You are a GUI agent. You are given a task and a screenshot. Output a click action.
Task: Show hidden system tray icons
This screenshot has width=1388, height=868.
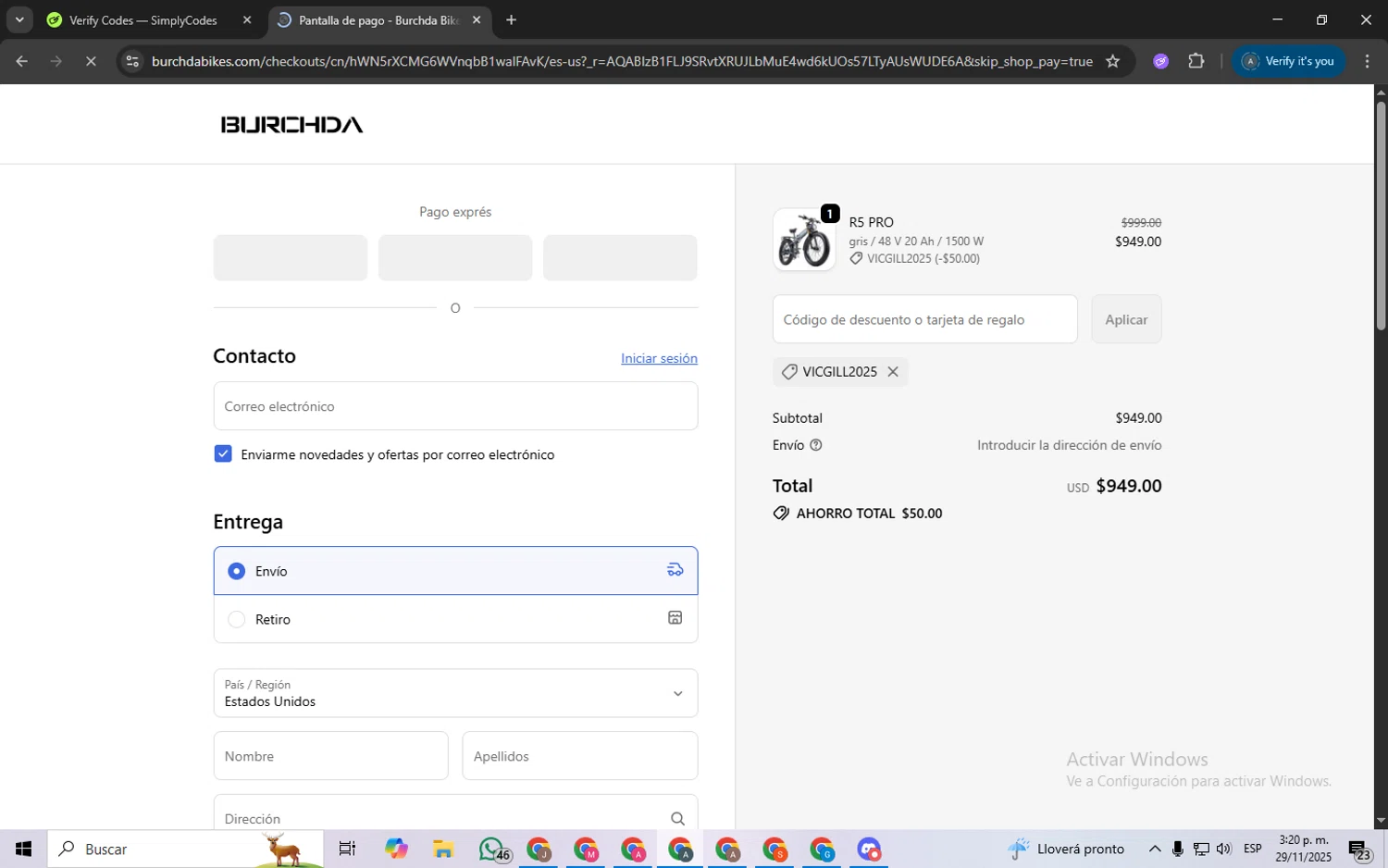pyautogui.click(x=1155, y=849)
